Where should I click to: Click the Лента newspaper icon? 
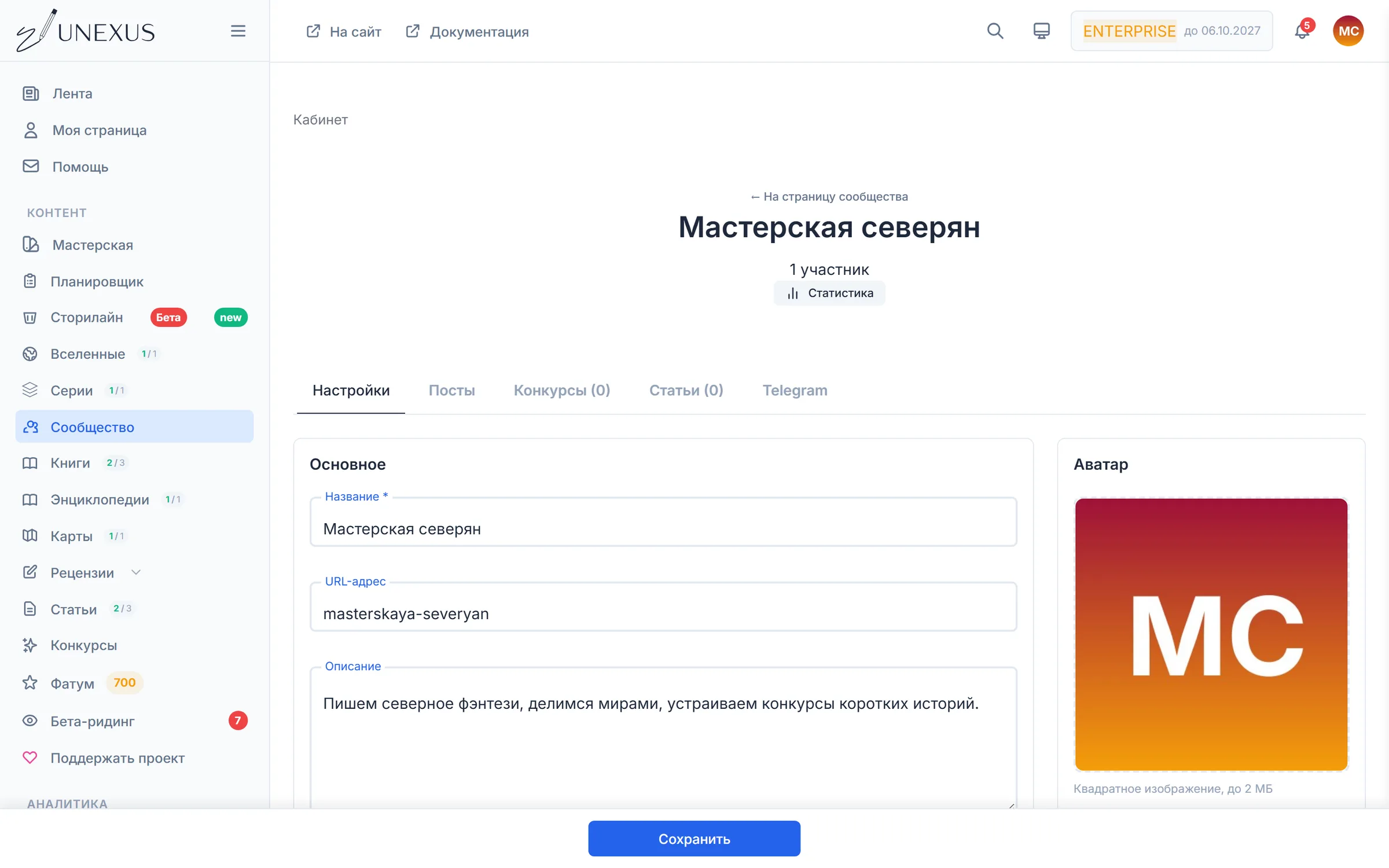click(31, 93)
